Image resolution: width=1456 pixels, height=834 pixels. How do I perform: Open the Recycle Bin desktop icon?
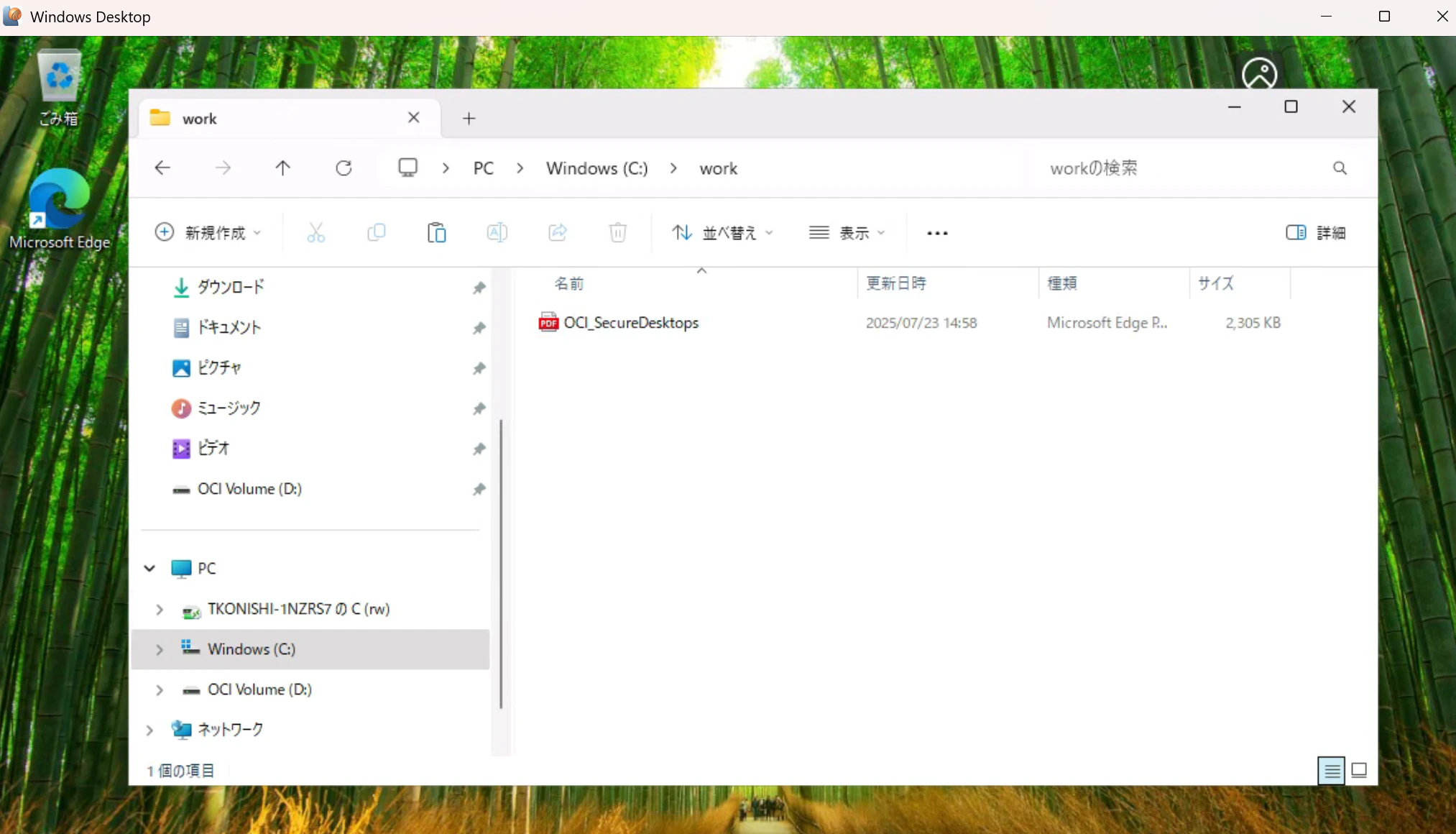click(59, 87)
